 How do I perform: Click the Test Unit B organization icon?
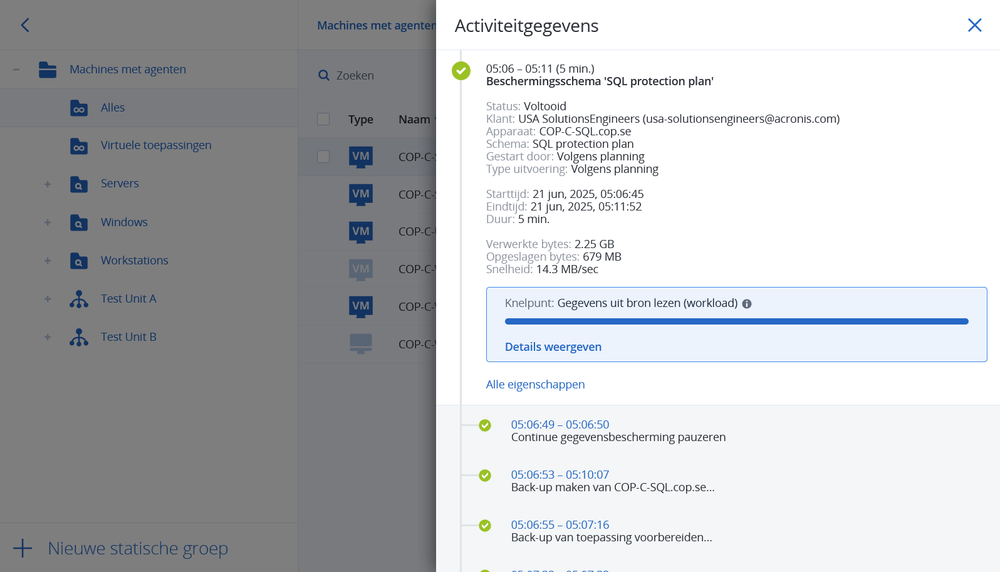[78, 337]
